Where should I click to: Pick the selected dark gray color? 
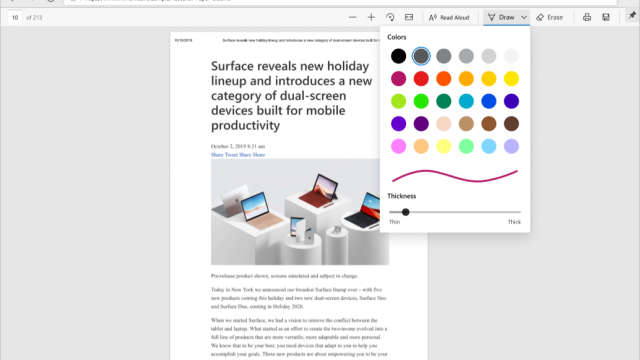(421, 56)
